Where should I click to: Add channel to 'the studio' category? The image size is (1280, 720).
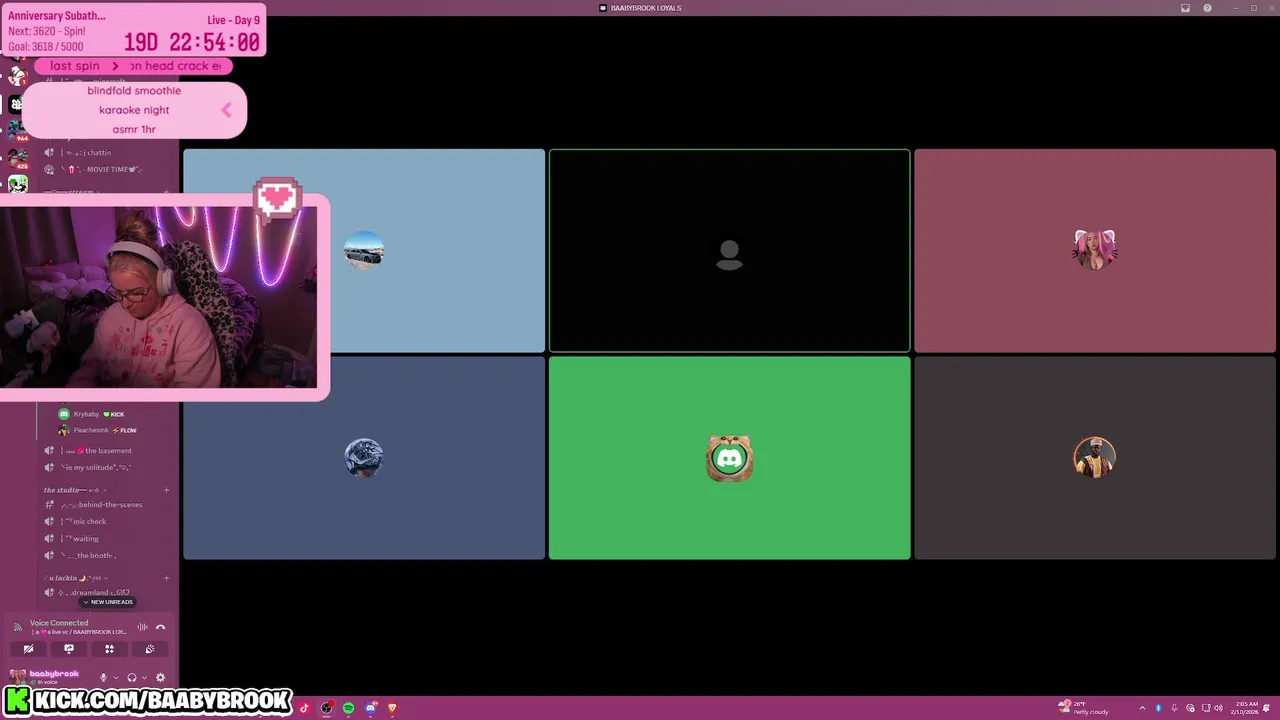coord(166,490)
